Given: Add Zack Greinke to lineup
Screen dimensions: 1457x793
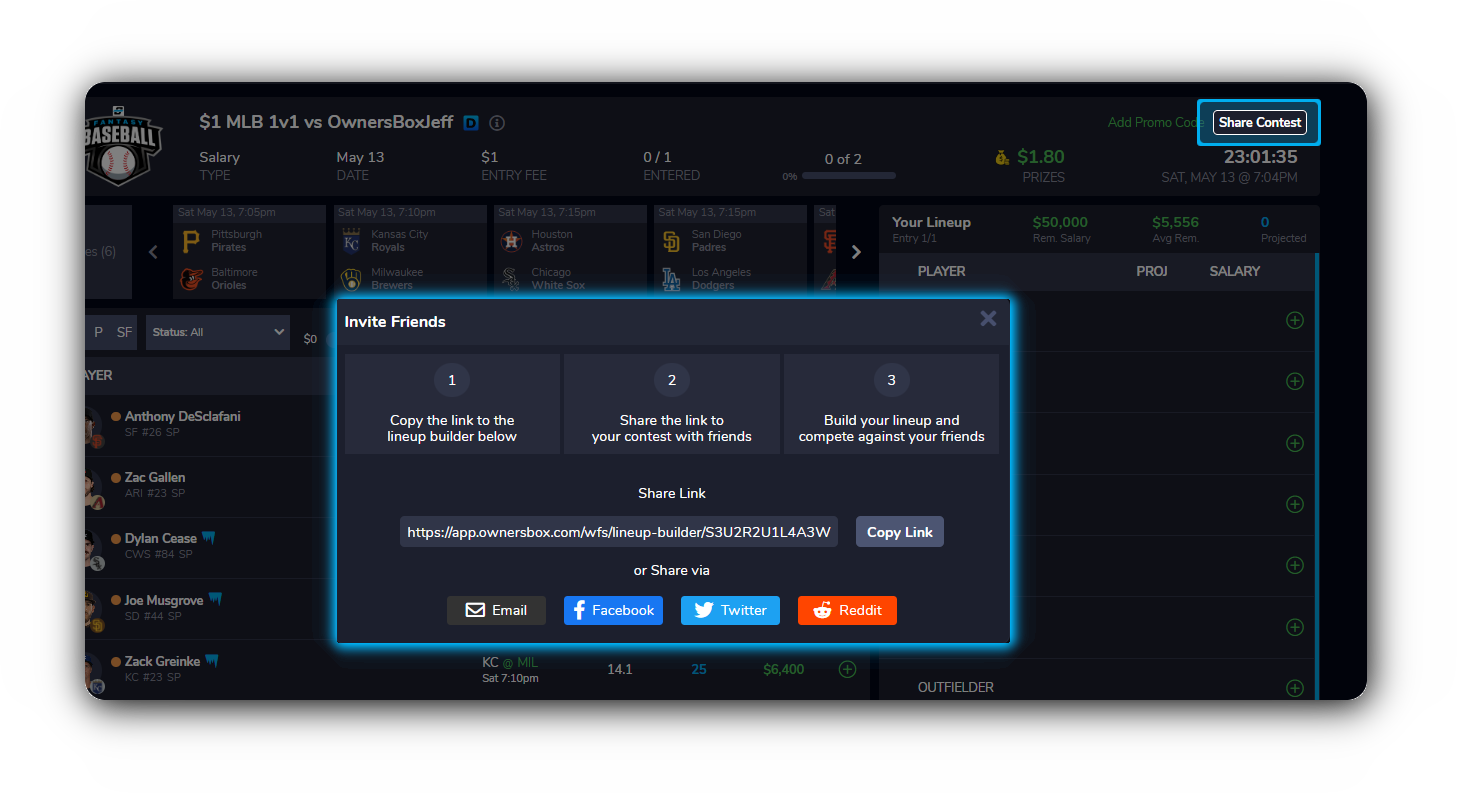Looking at the screenshot, I should [847, 669].
